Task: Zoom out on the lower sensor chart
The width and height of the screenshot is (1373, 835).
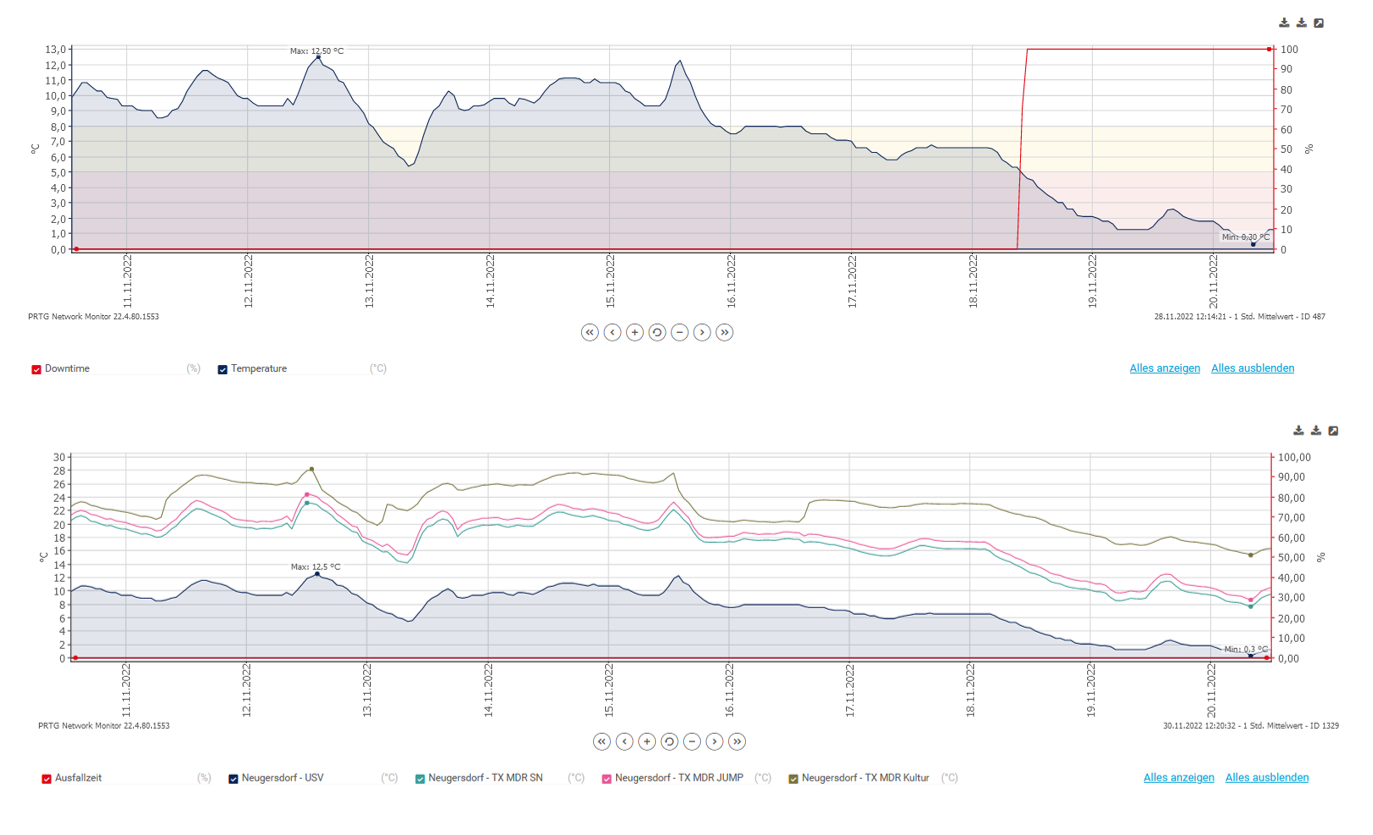Action: [692, 742]
